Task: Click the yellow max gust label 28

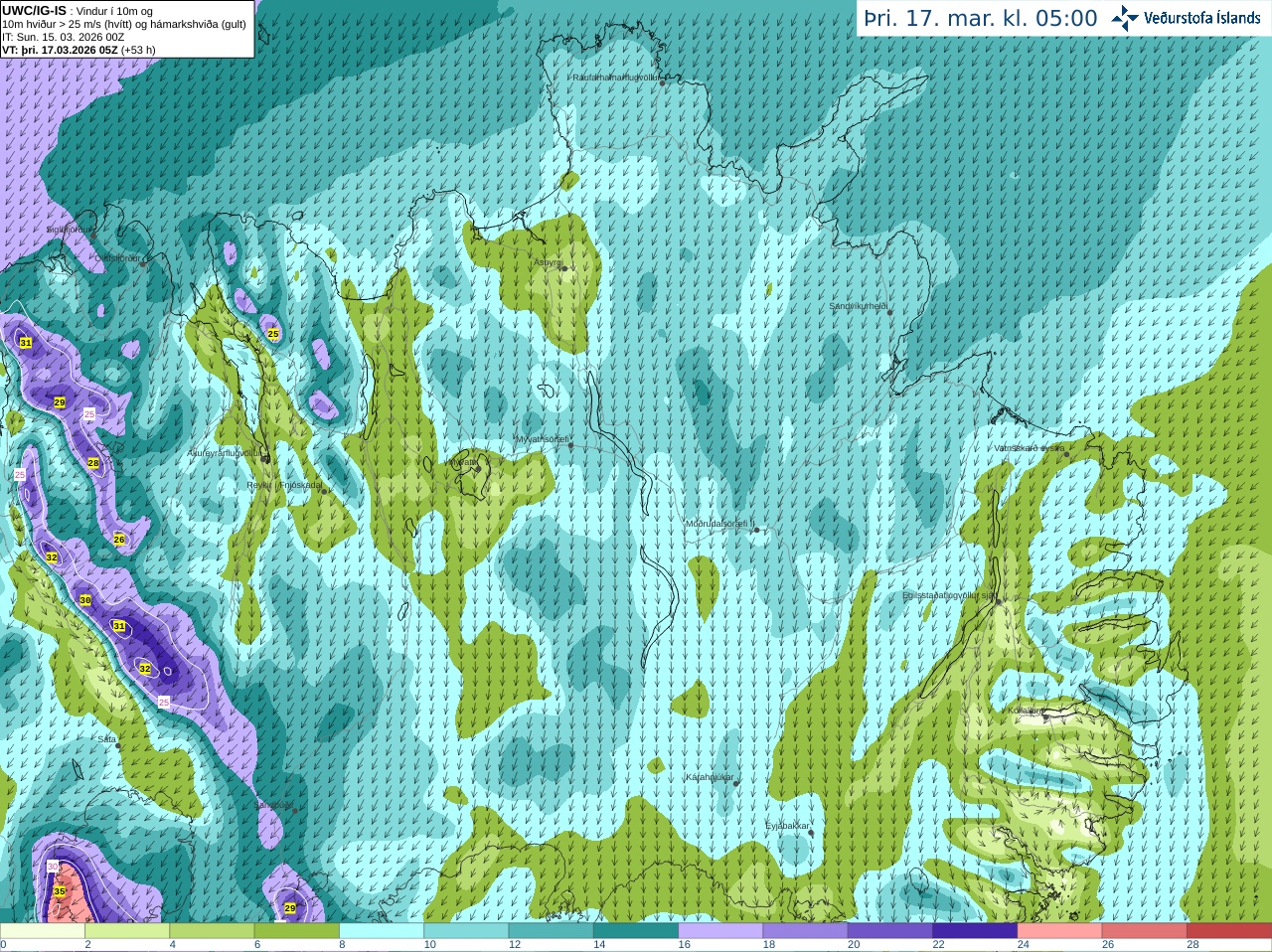Action: point(93,463)
